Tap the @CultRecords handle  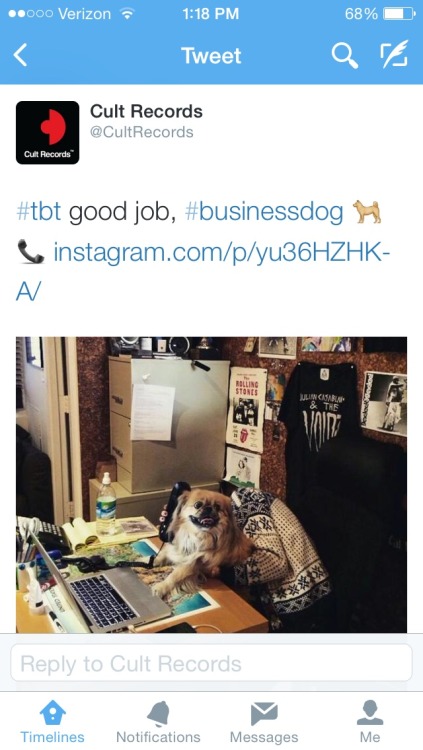pos(142,132)
